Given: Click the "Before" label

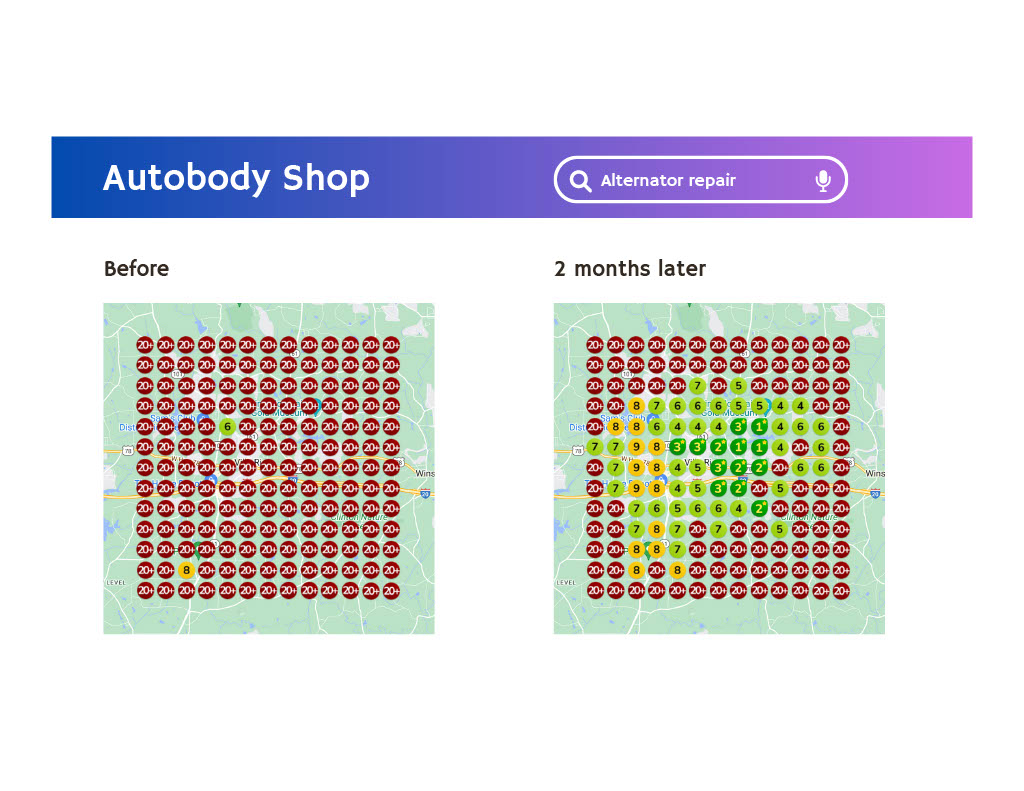Looking at the screenshot, I should coord(136,269).
